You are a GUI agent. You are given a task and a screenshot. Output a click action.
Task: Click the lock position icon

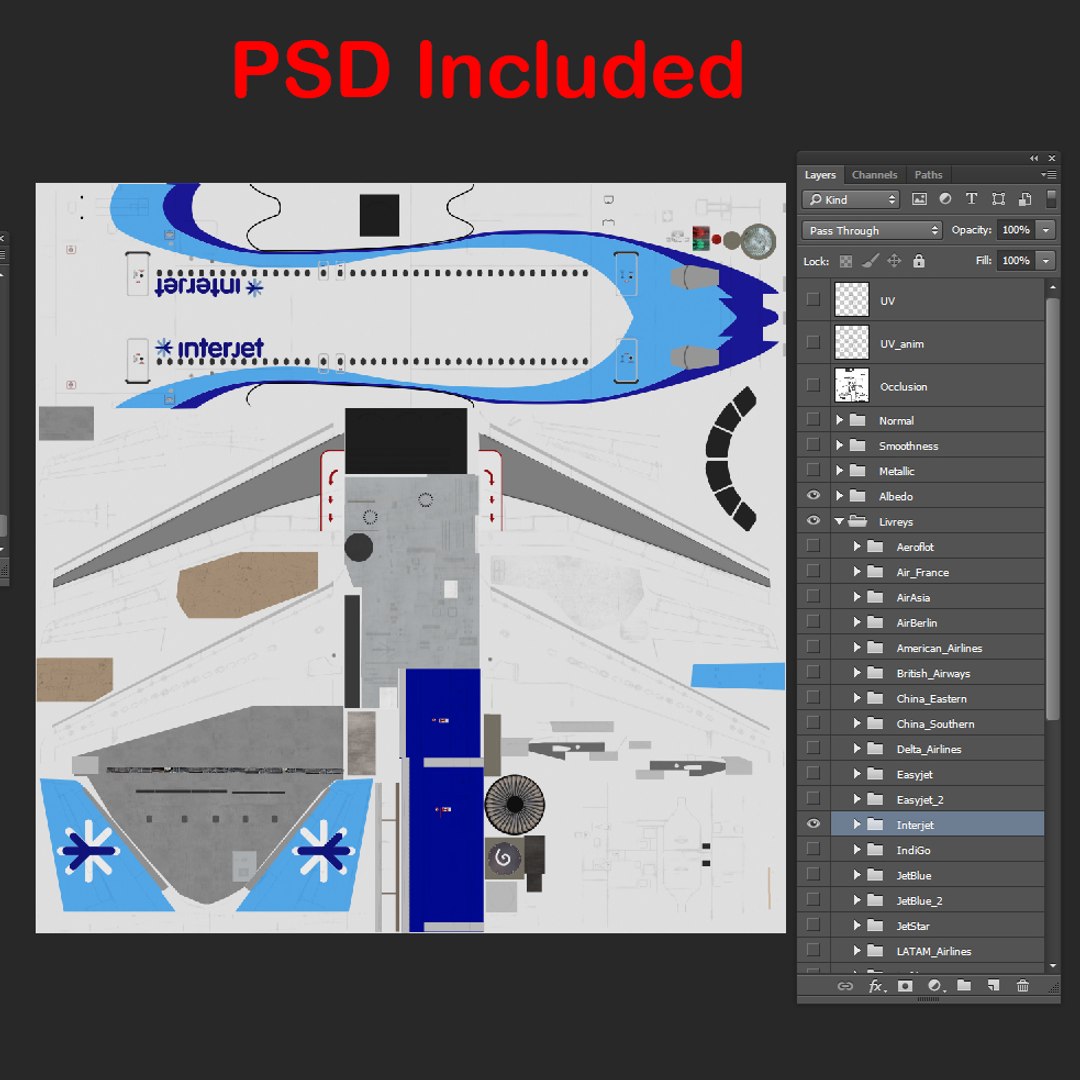coord(894,261)
